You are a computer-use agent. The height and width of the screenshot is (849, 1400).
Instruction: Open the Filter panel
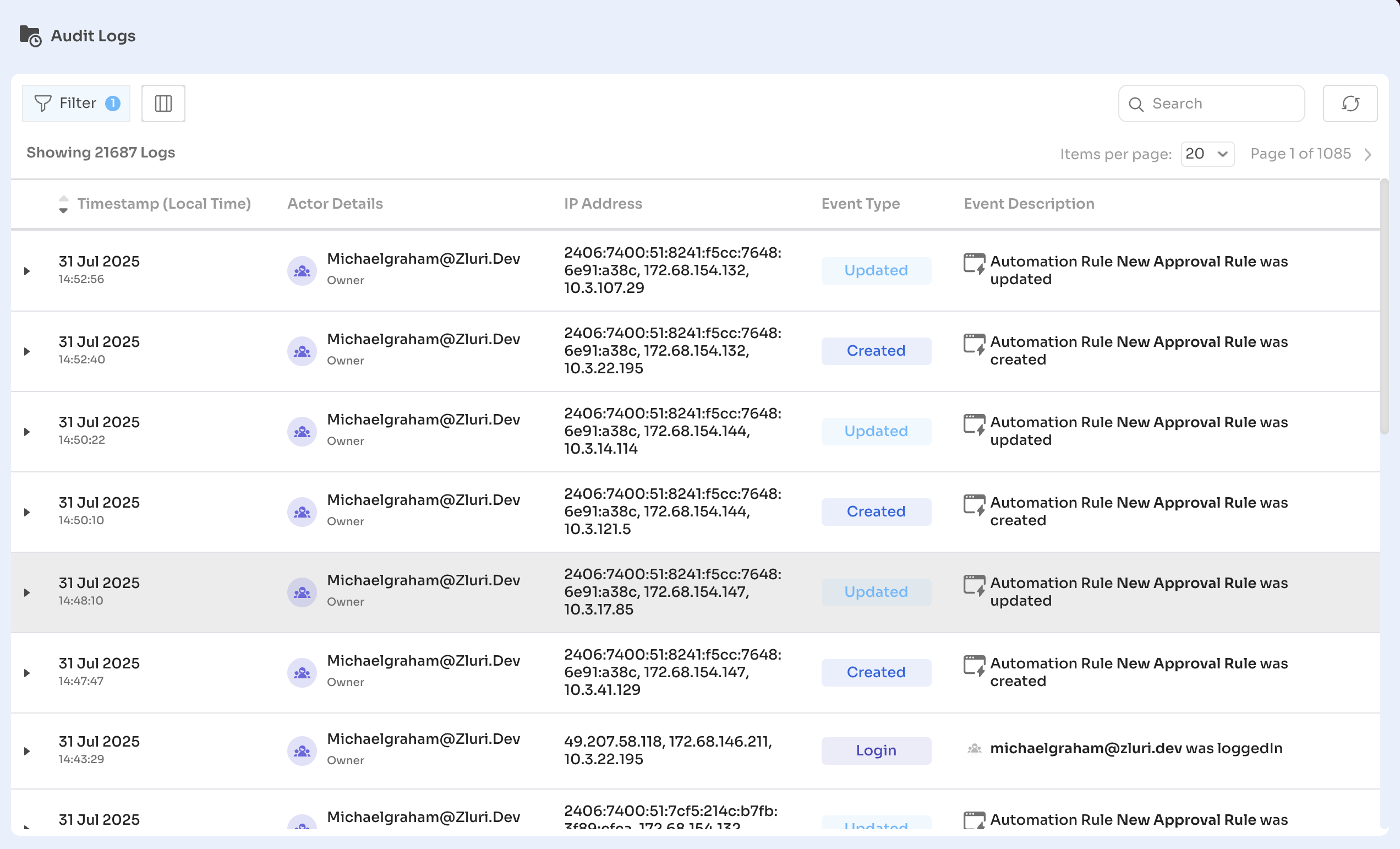tap(76, 104)
